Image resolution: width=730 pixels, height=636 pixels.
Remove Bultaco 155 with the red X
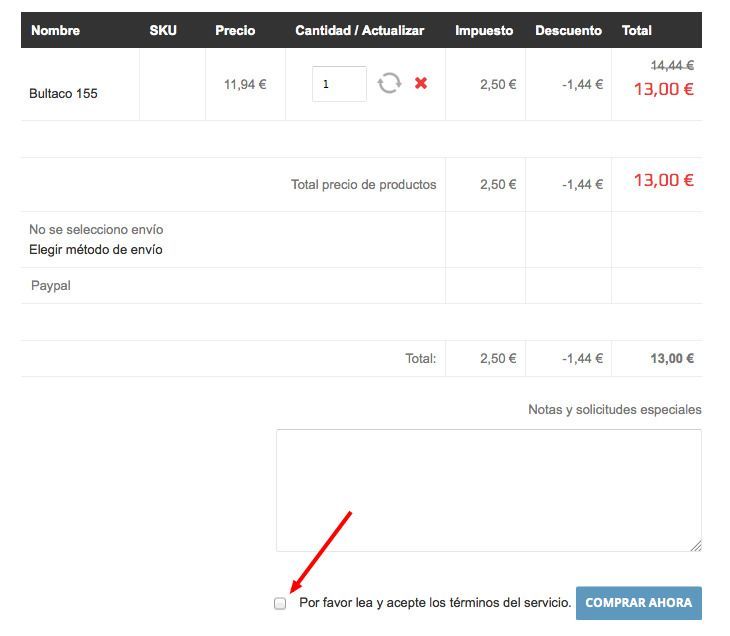(x=421, y=83)
